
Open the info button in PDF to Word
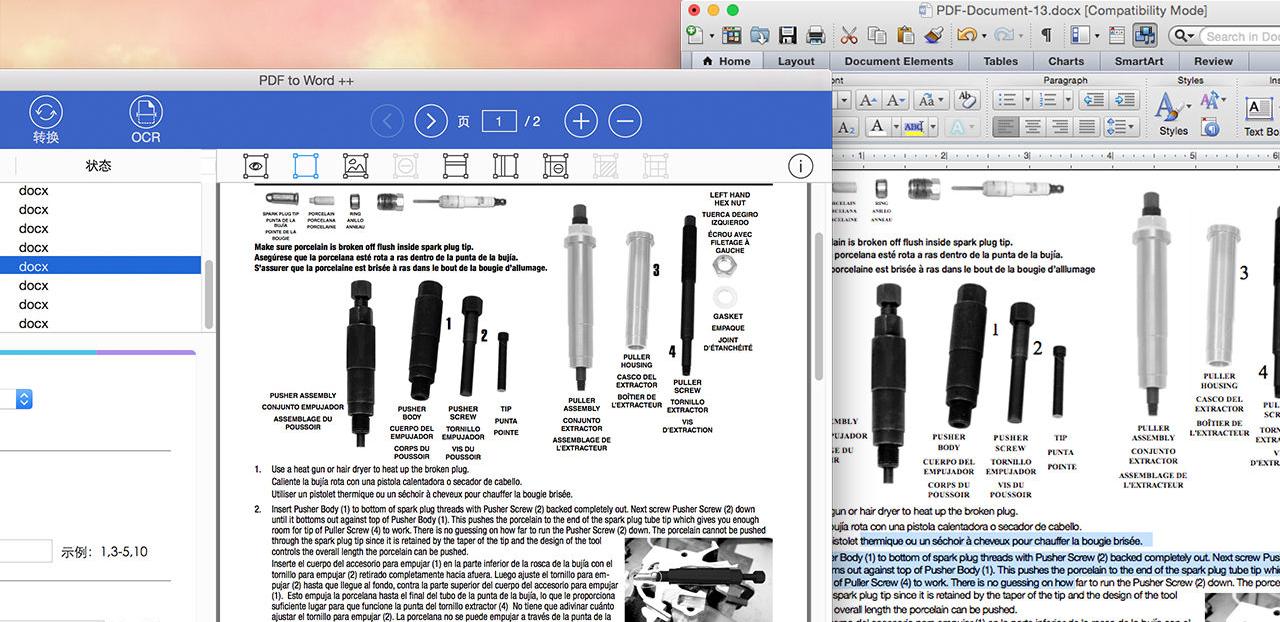[x=800, y=166]
